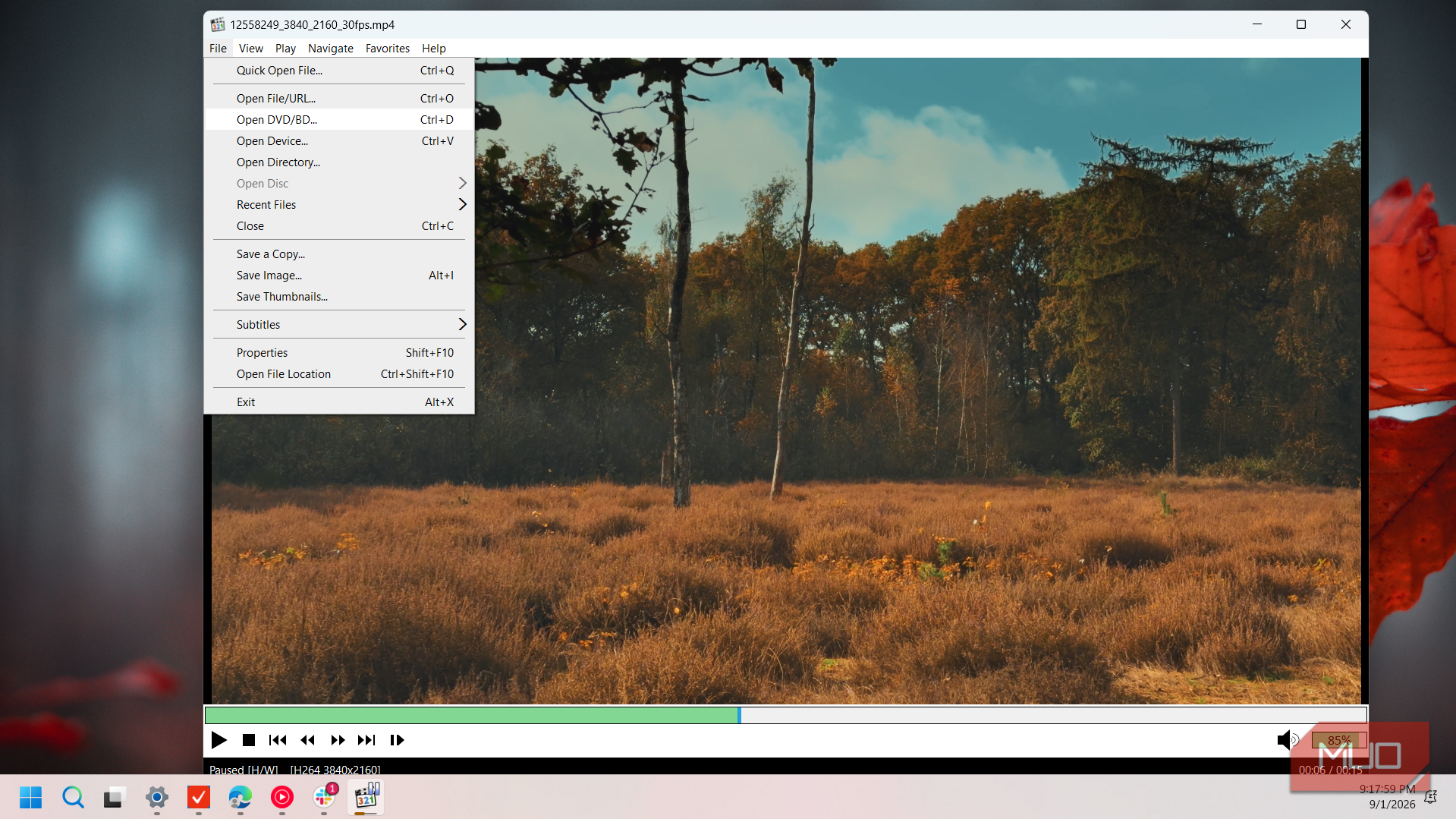
Task: Open Microsoft Edge on the taskbar
Action: coord(240,797)
